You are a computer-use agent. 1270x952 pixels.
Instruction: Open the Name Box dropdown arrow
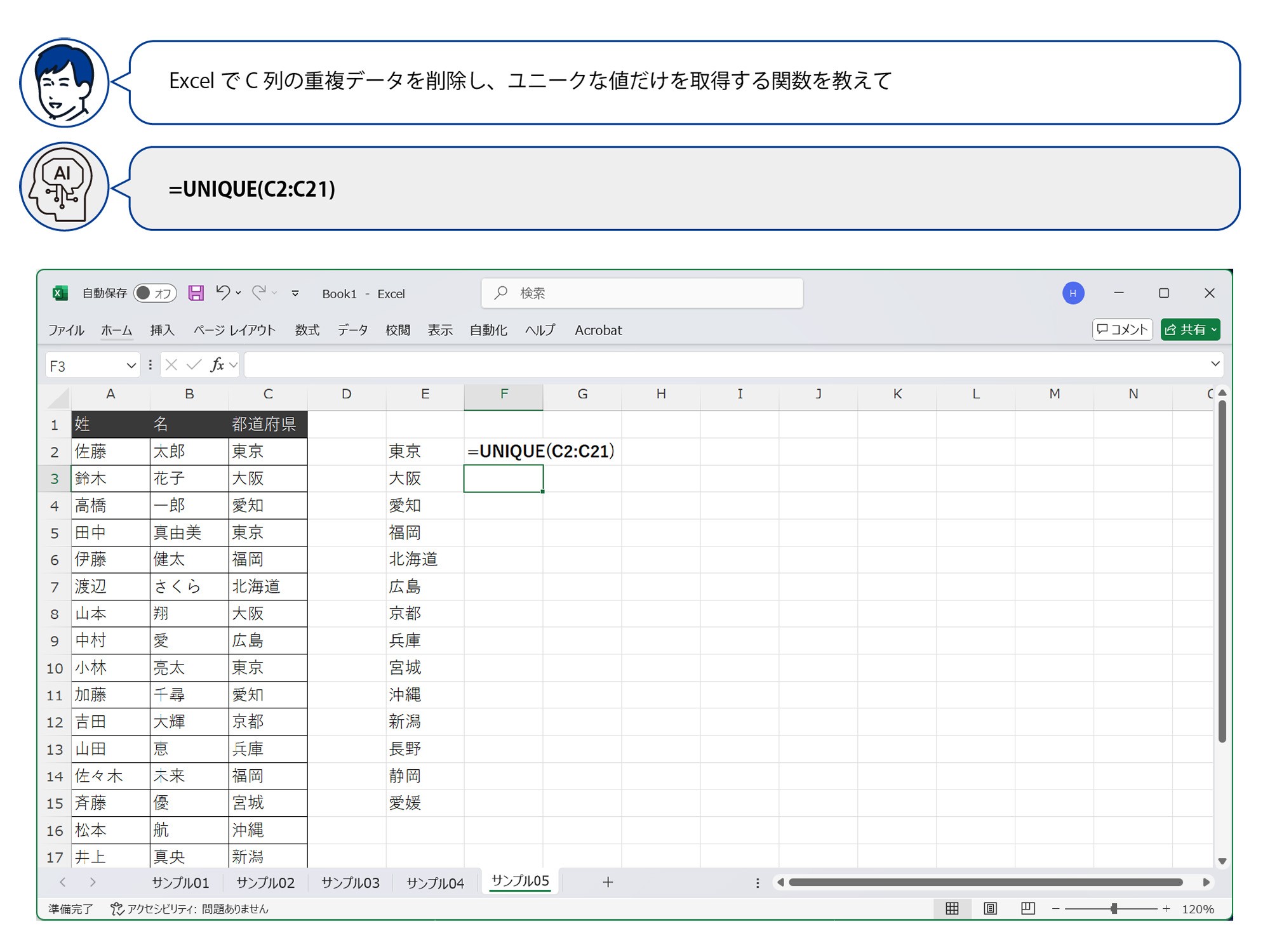click(x=131, y=365)
